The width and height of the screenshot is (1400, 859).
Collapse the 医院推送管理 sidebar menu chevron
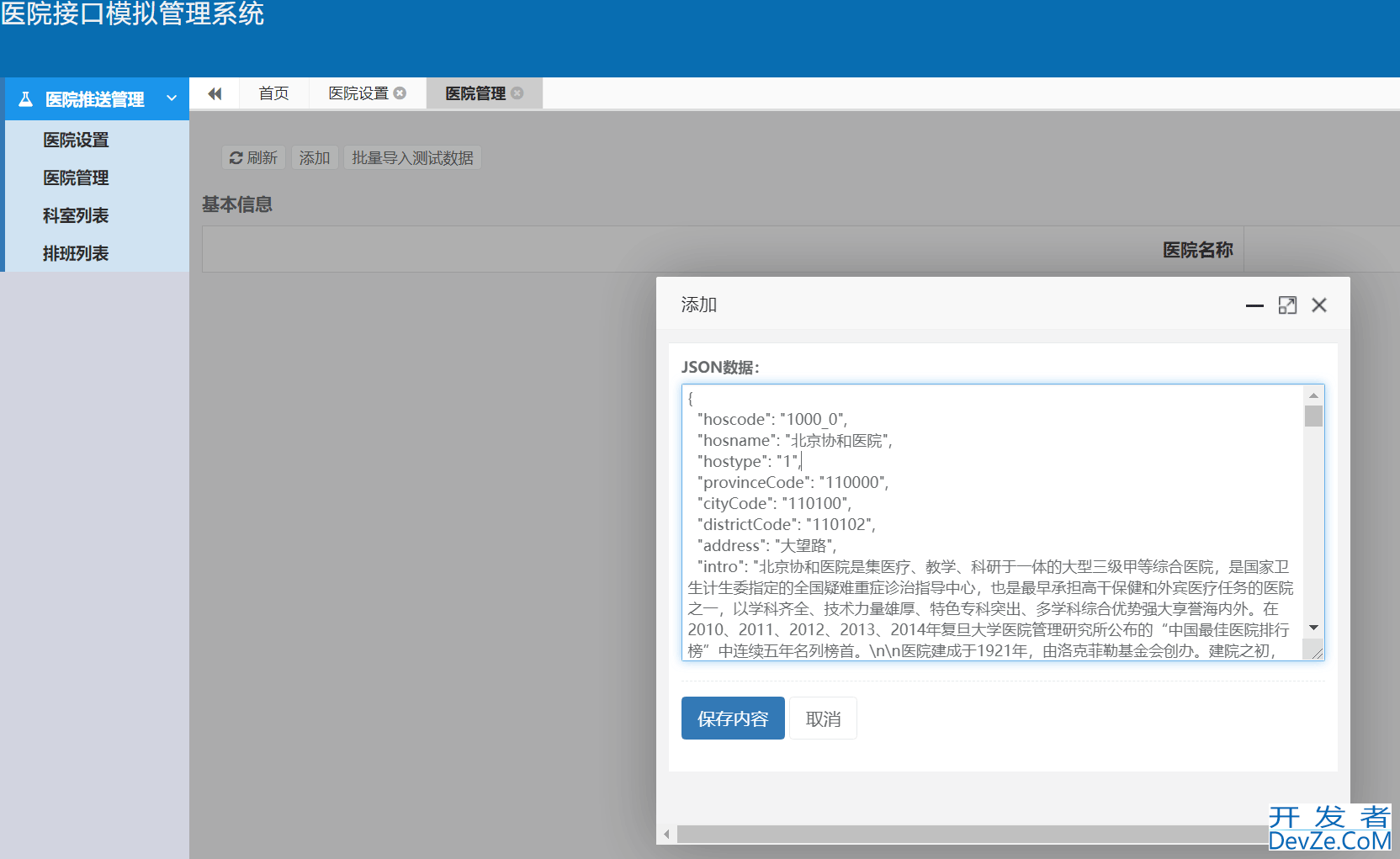point(172,98)
